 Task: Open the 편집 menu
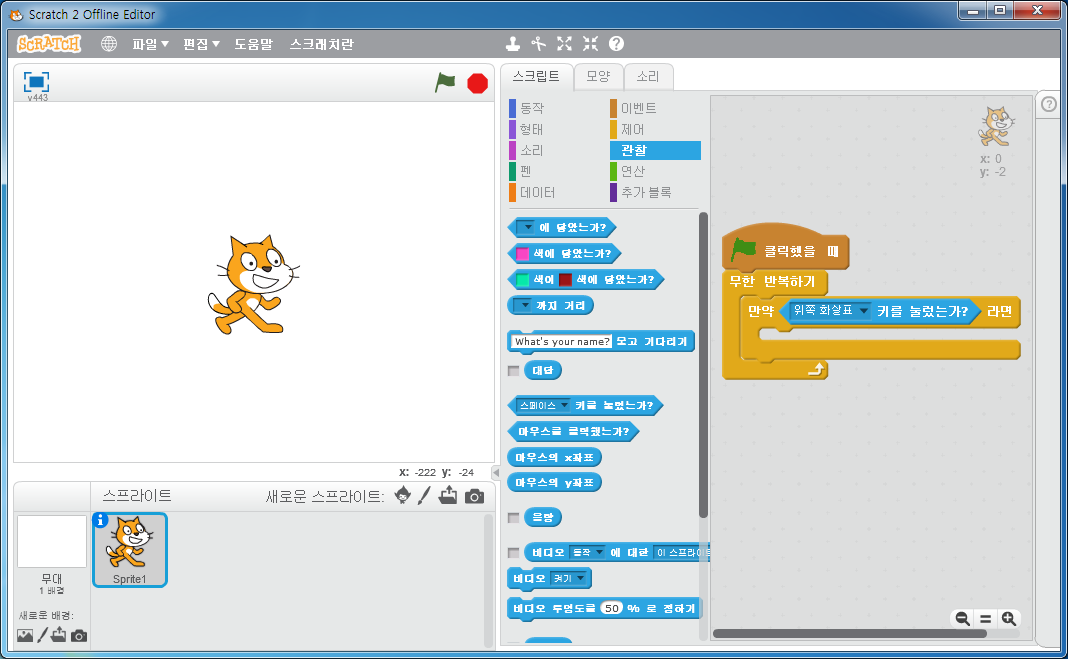[201, 44]
